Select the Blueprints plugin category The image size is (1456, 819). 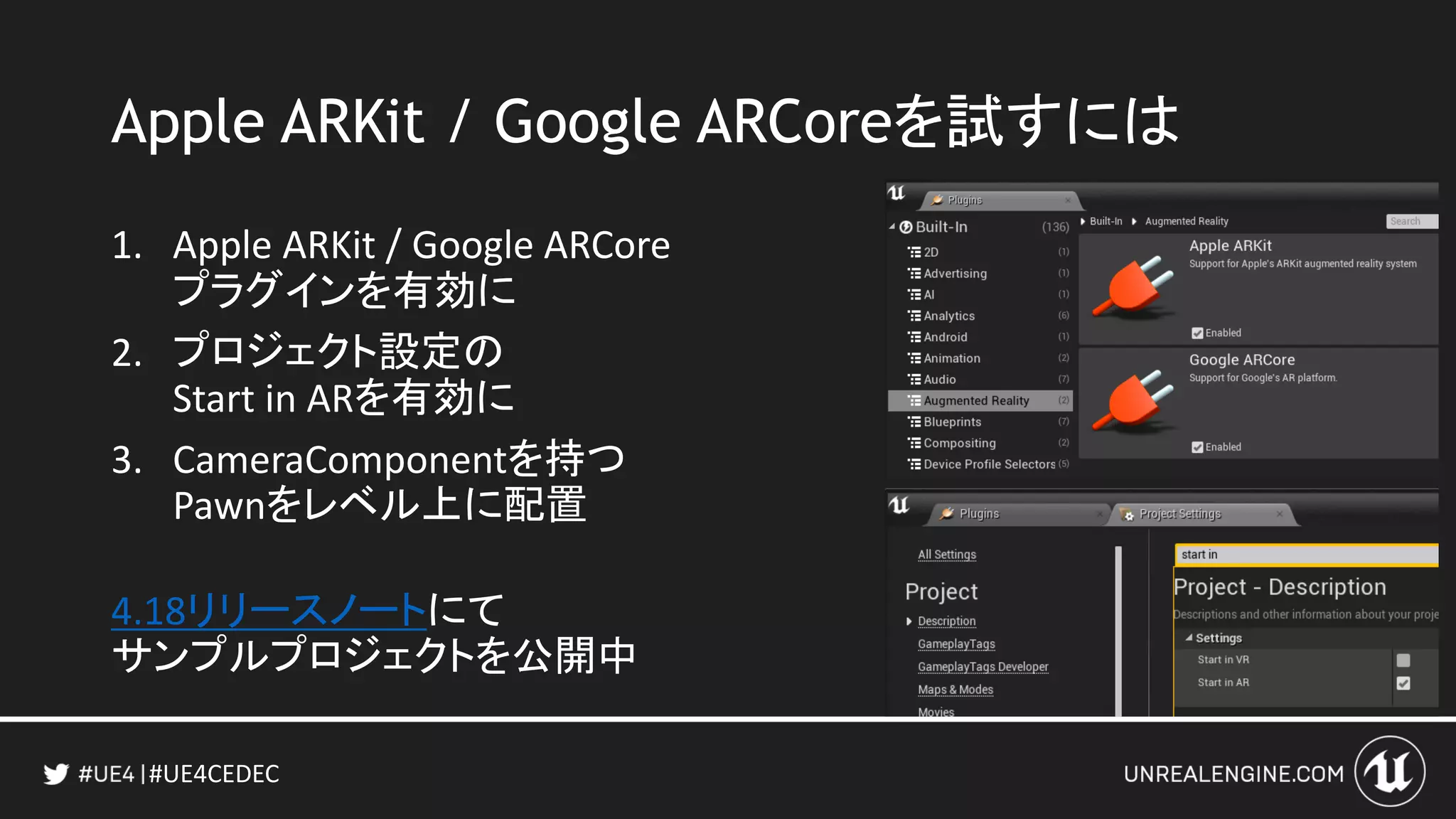point(980,422)
